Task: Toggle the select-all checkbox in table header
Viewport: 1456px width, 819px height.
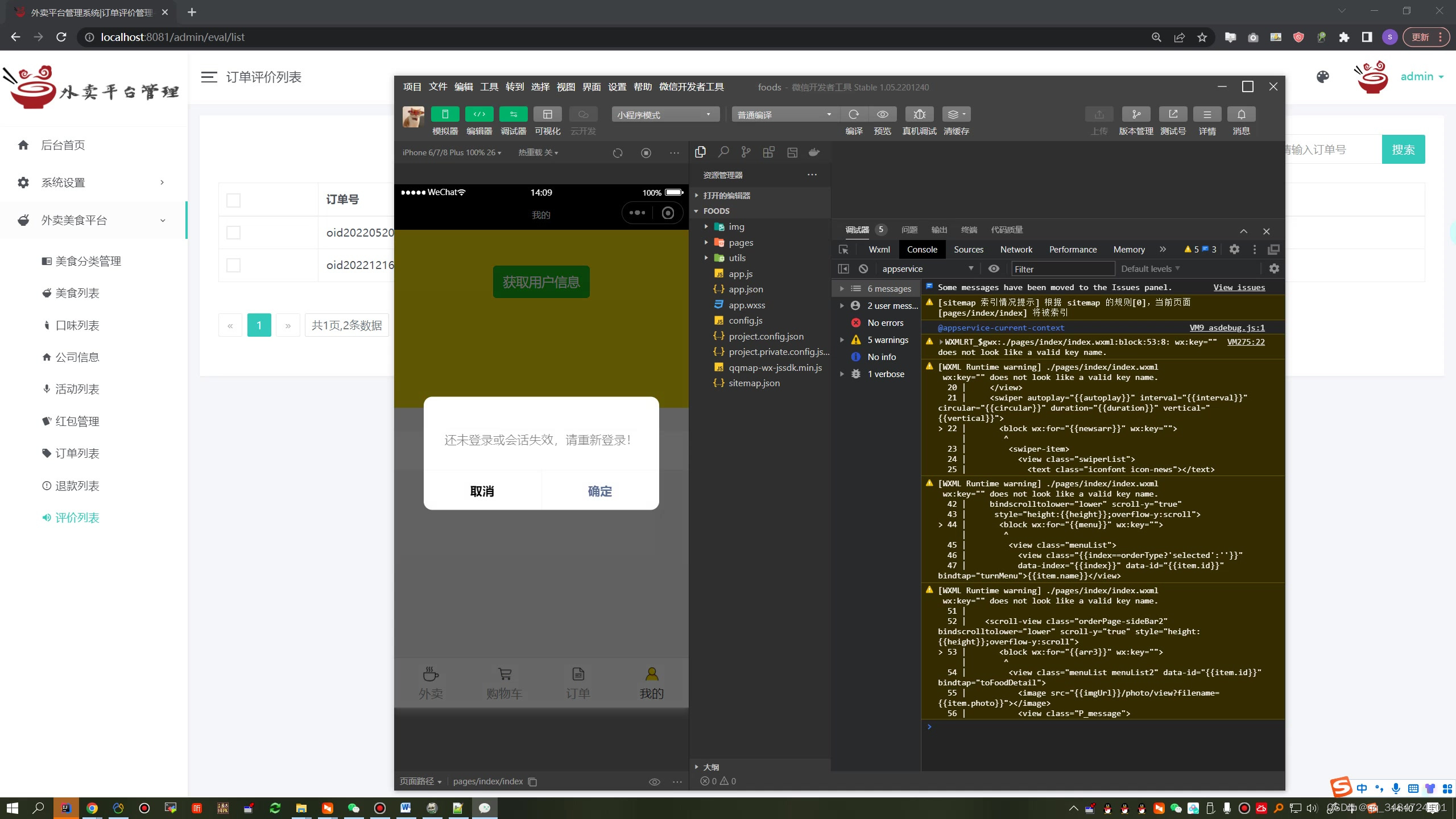Action: [233, 200]
